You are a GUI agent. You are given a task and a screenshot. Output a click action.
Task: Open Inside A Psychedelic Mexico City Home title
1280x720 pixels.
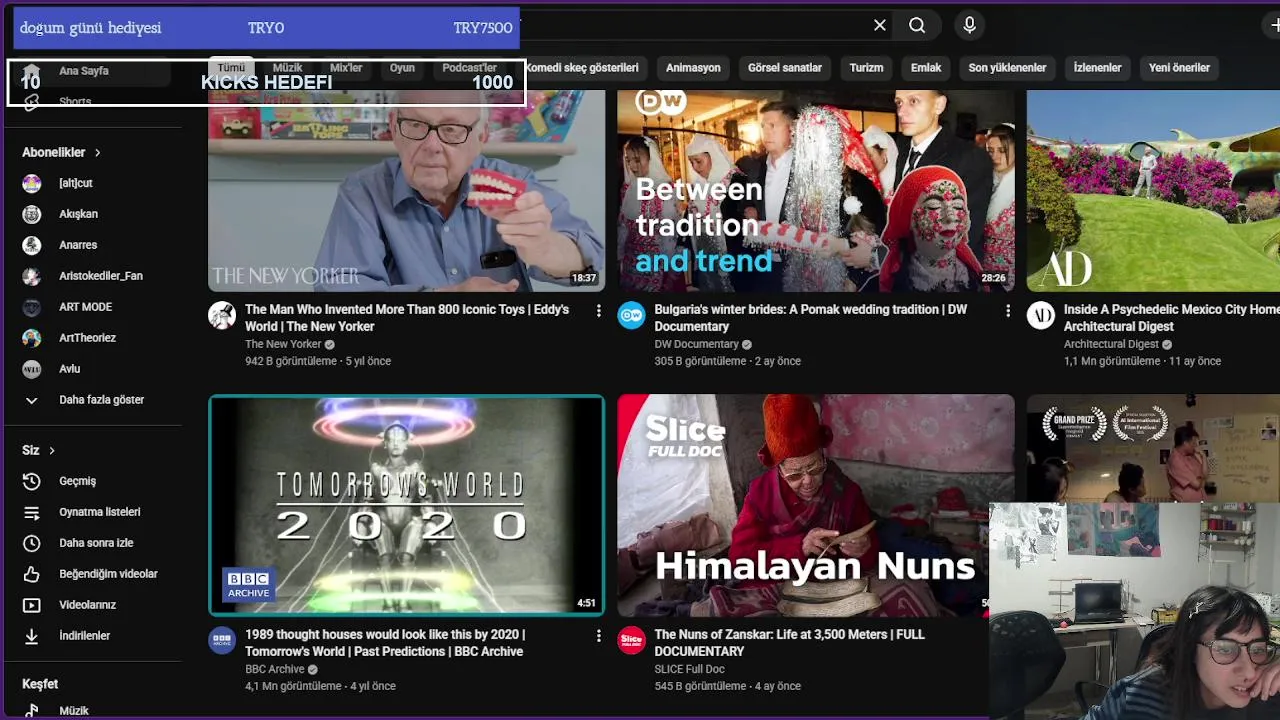point(1171,318)
